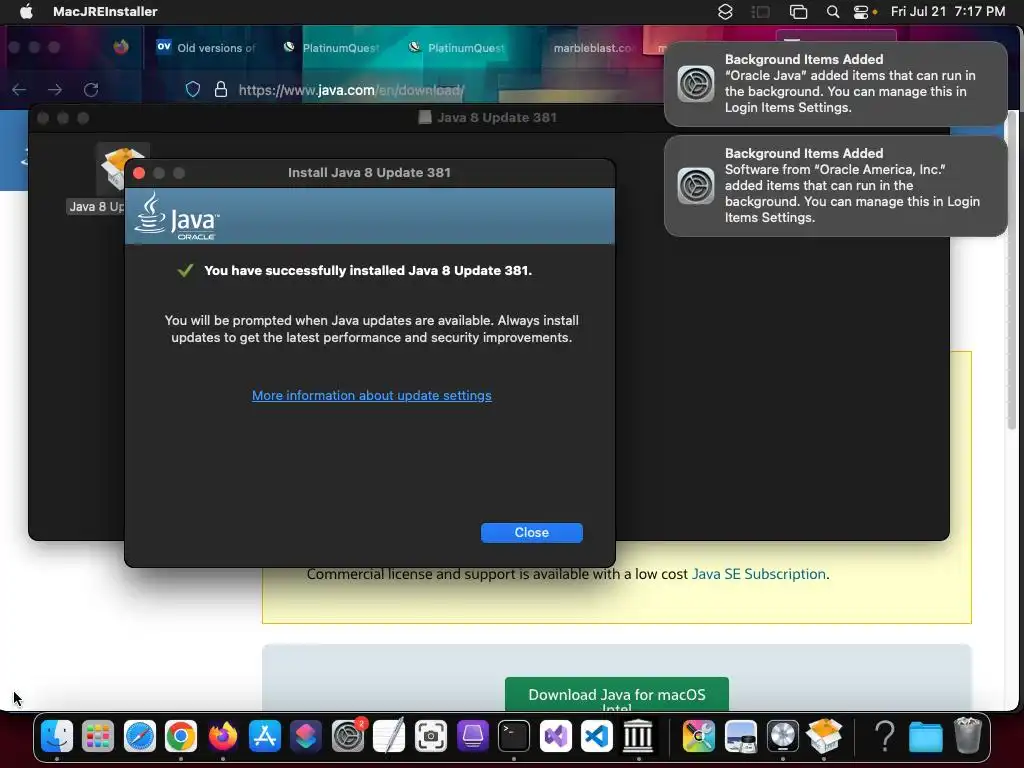Open the columned building app in dock
This screenshot has height=768, width=1024.
click(638, 736)
